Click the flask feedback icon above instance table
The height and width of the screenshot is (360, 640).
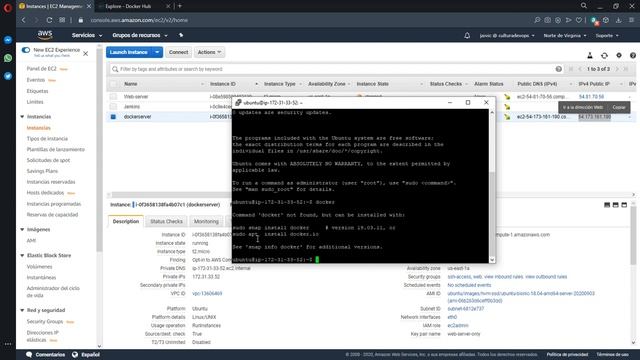tap(590, 55)
